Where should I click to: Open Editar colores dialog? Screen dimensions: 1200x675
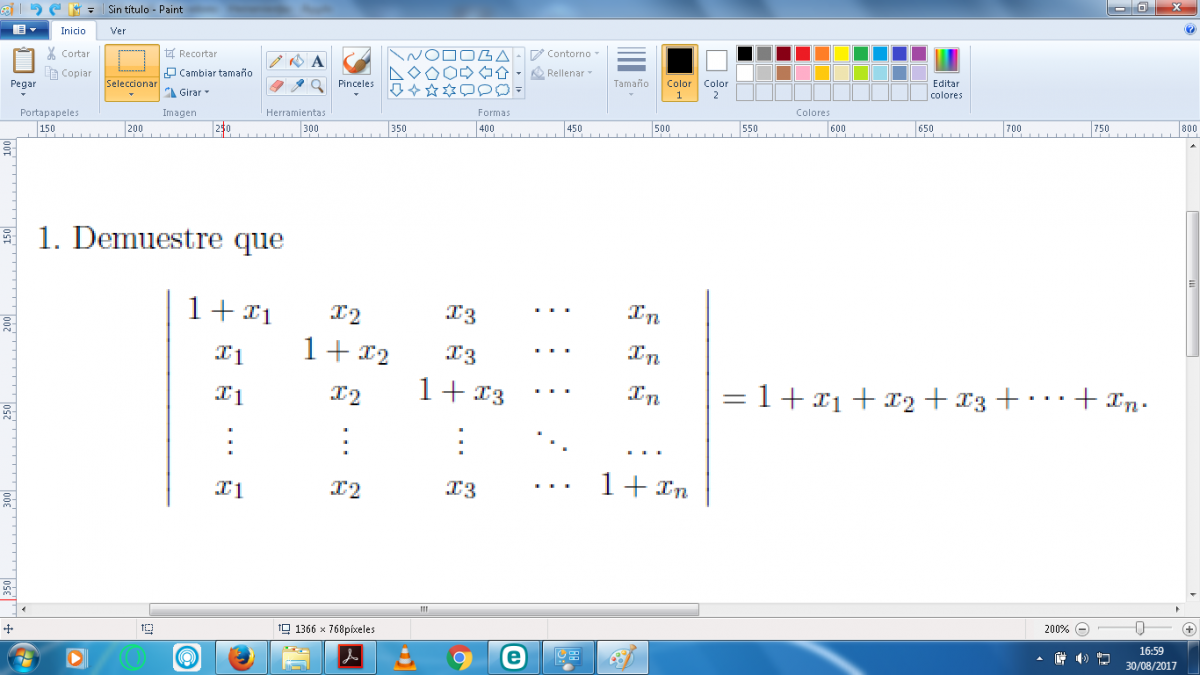tap(946, 73)
